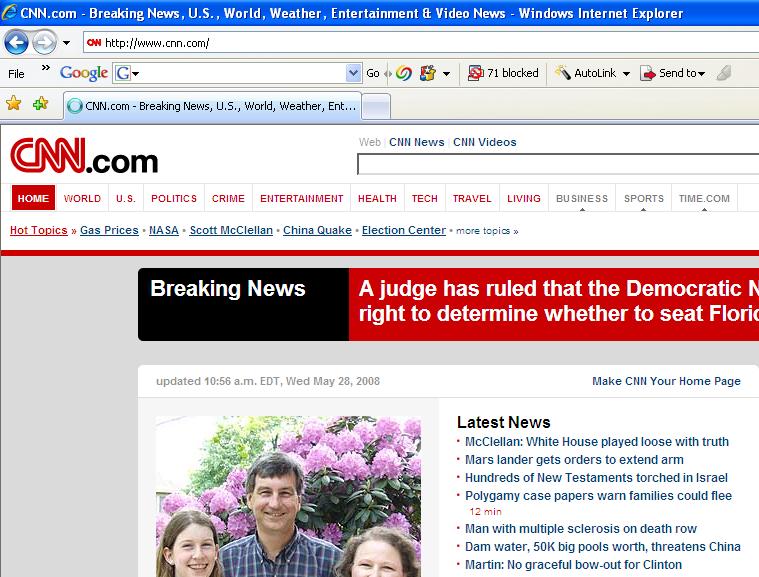Switch to the ENTERTAINMENT navigation tab
Screen dimensions: 759x577
click(x=301, y=198)
